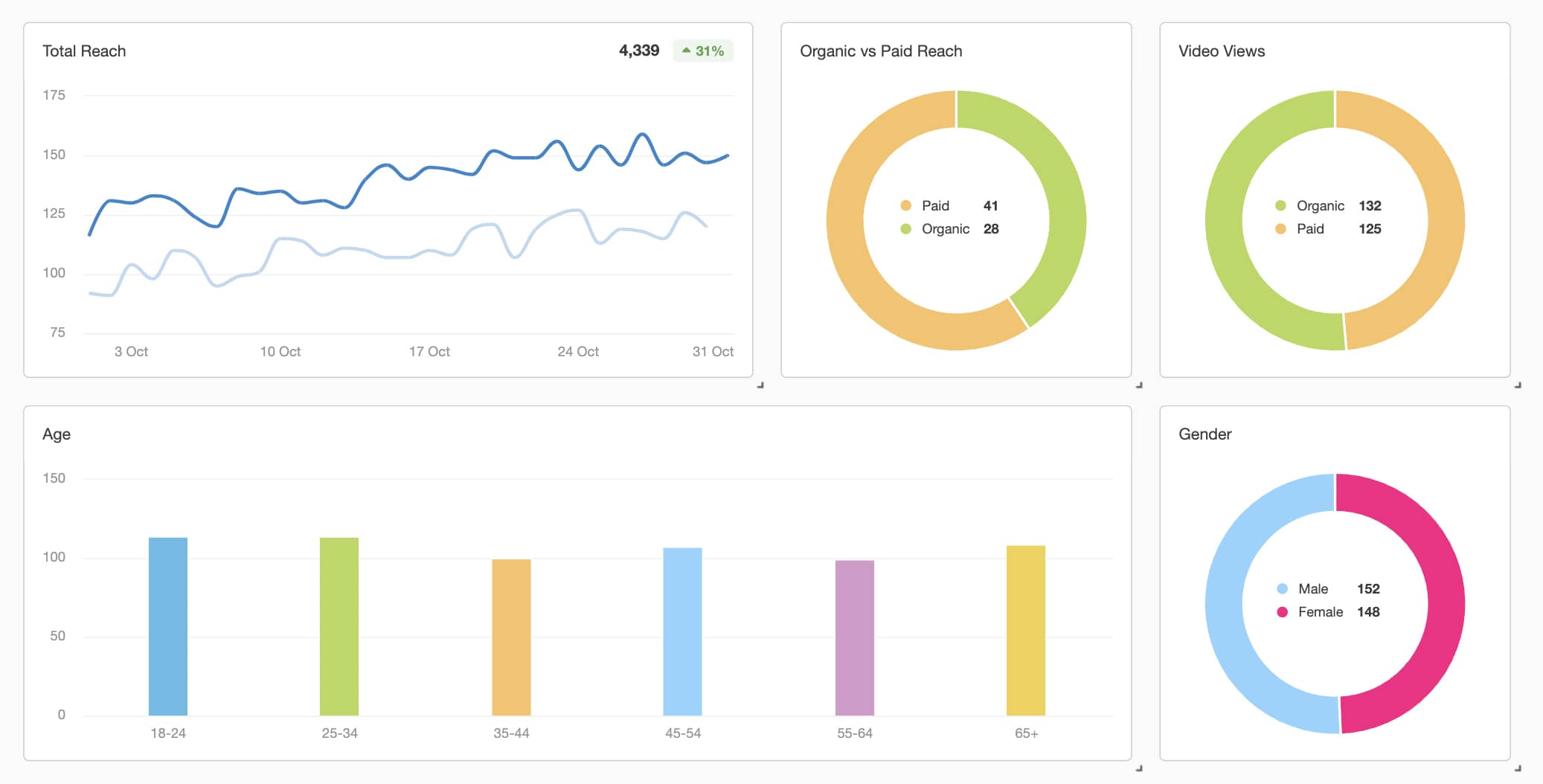Click the dark blue Total Reach line's end point
The height and width of the screenshot is (784, 1543).
click(x=728, y=155)
